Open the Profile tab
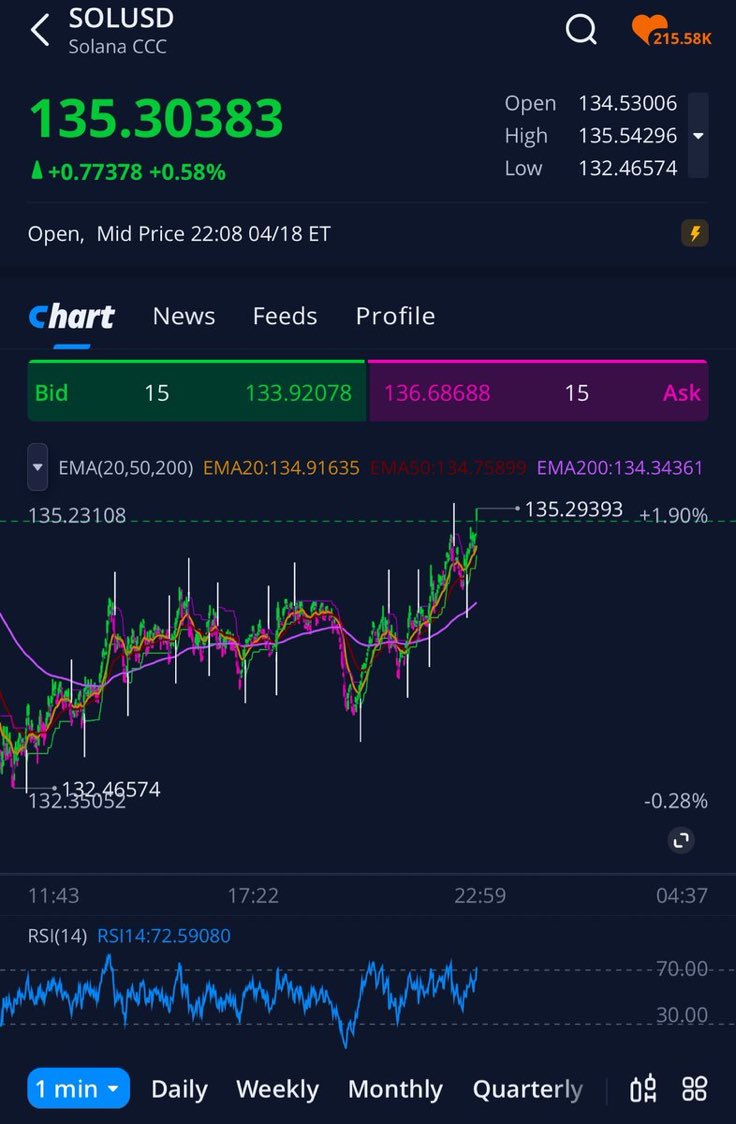The image size is (736, 1124). point(396,316)
